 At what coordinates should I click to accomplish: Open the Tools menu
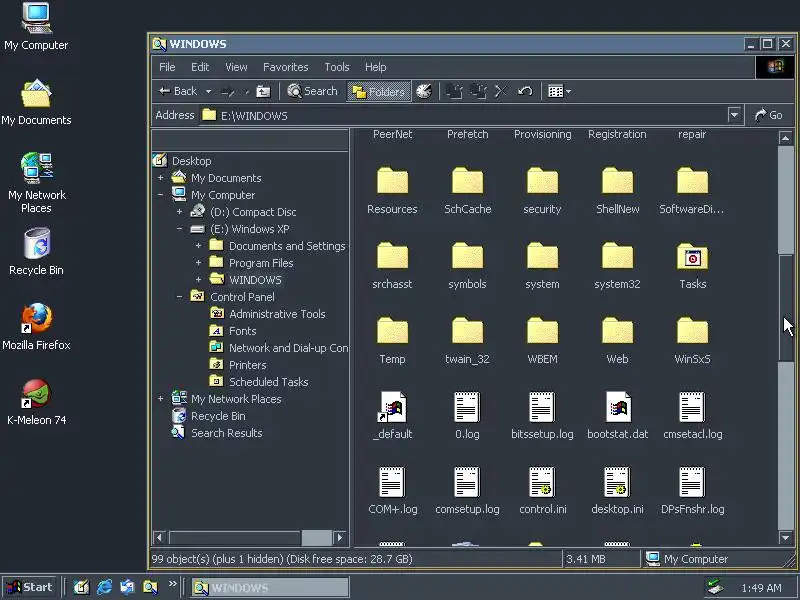tap(337, 67)
